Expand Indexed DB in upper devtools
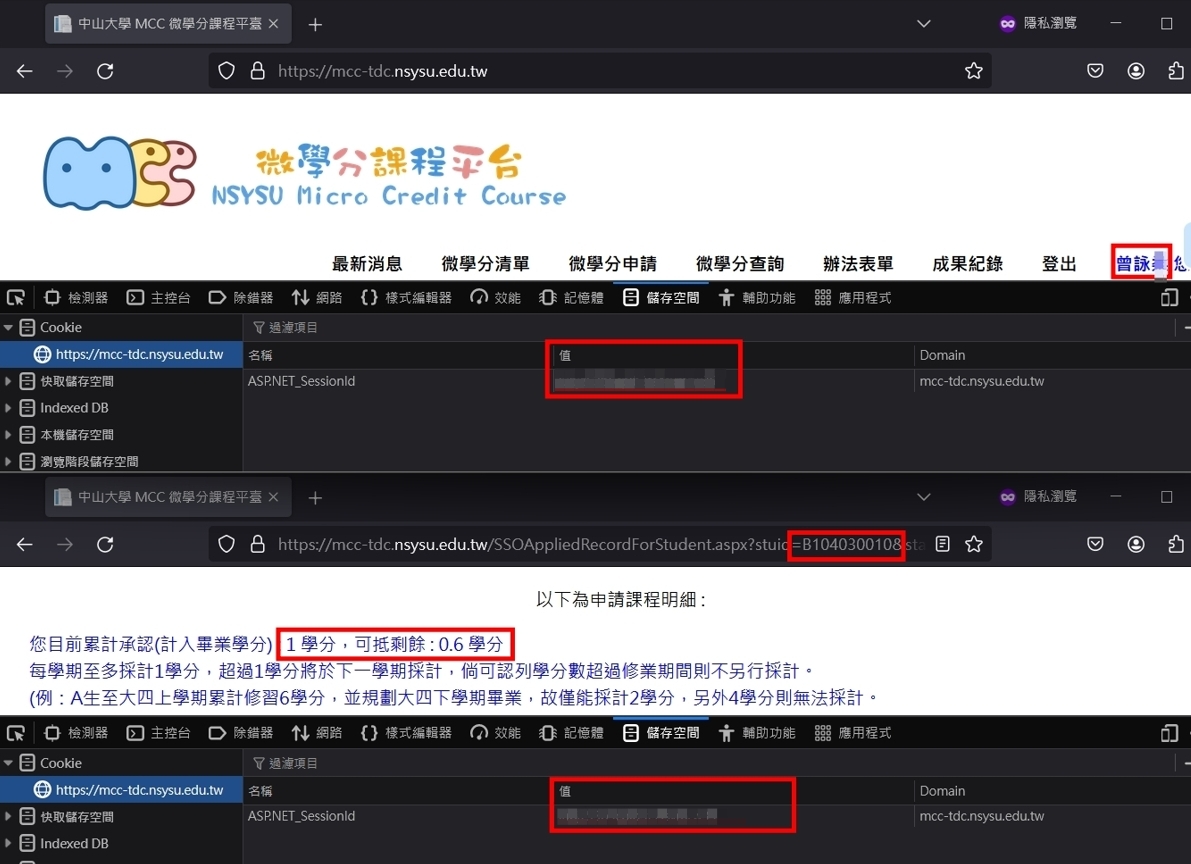Image resolution: width=1191 pixels, height=864 pixels. click(8, 407)
